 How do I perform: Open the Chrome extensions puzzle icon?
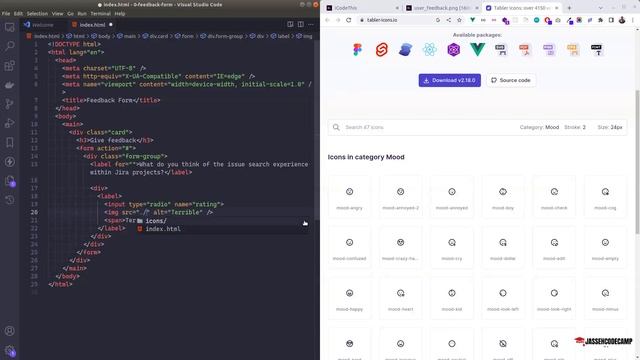(600, 20)
